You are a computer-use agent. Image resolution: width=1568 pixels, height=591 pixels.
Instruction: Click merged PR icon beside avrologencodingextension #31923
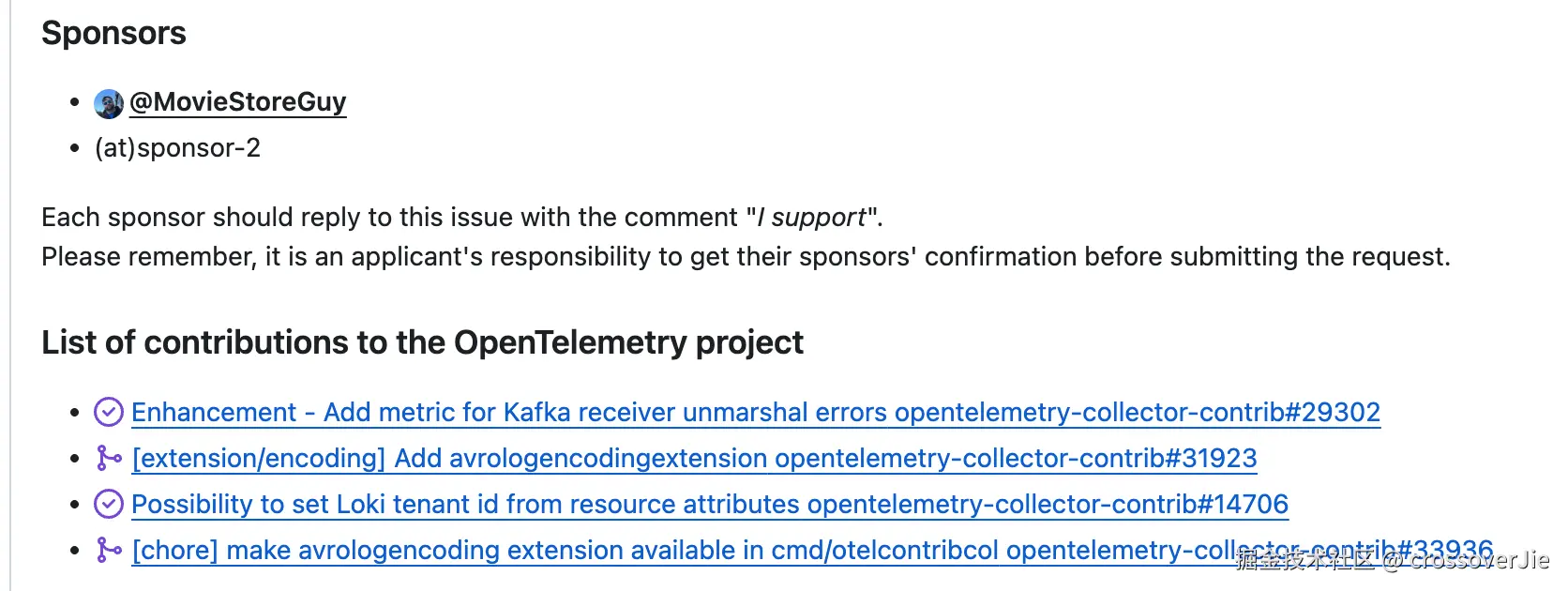[x=109, y=458]
